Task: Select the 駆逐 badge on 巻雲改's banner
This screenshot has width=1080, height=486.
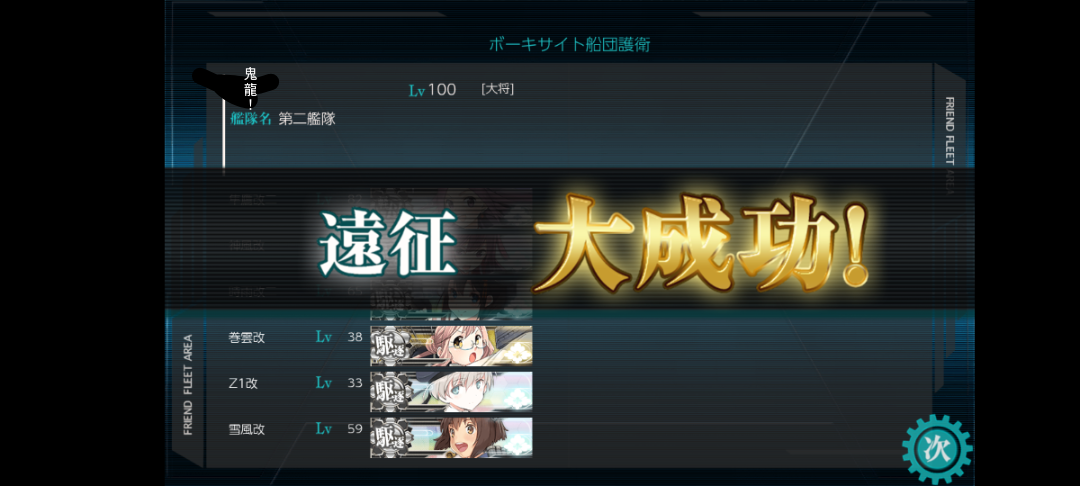Action: coord(391,346)
